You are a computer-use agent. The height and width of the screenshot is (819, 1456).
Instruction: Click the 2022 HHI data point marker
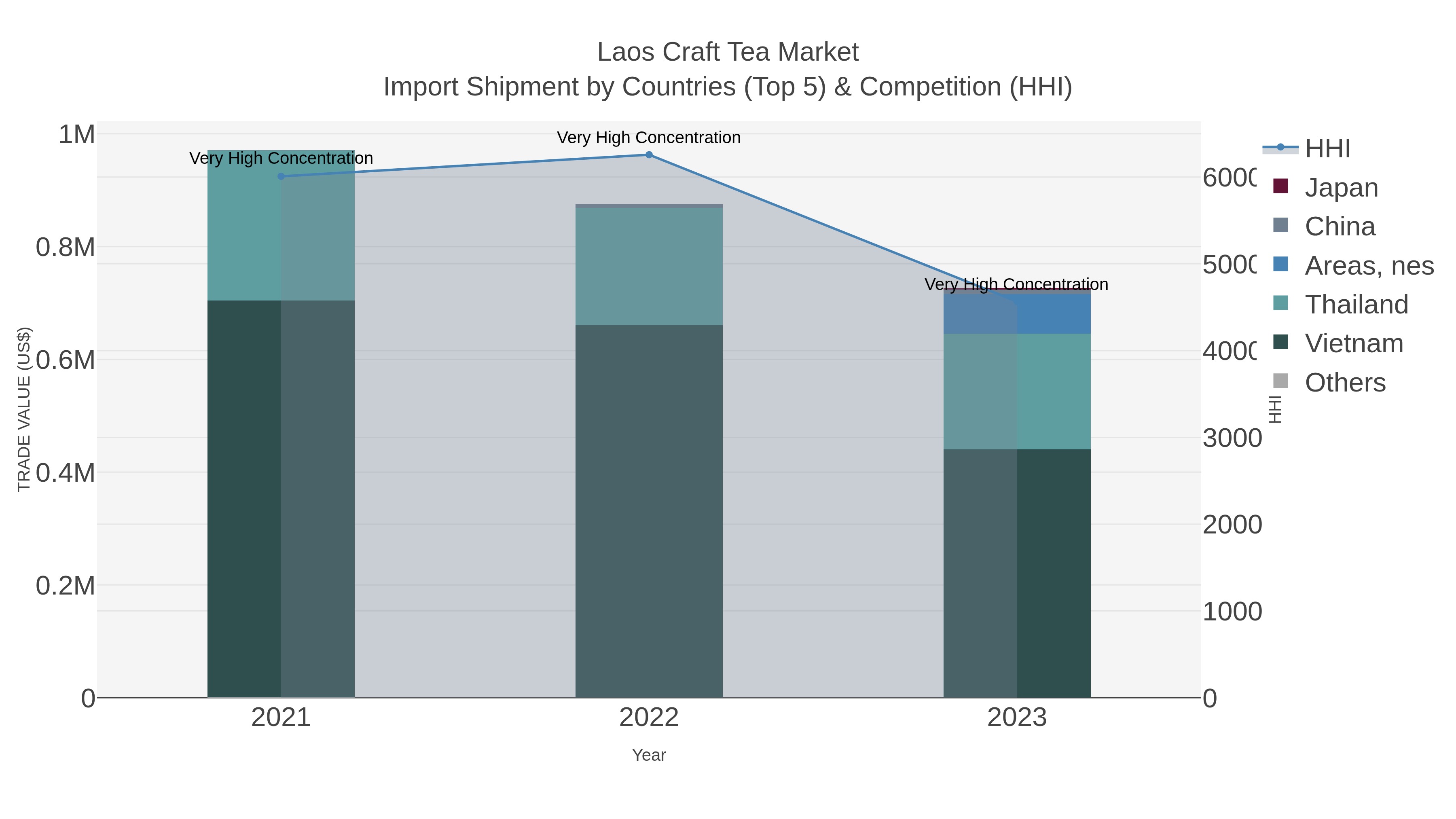pos(649,155)
